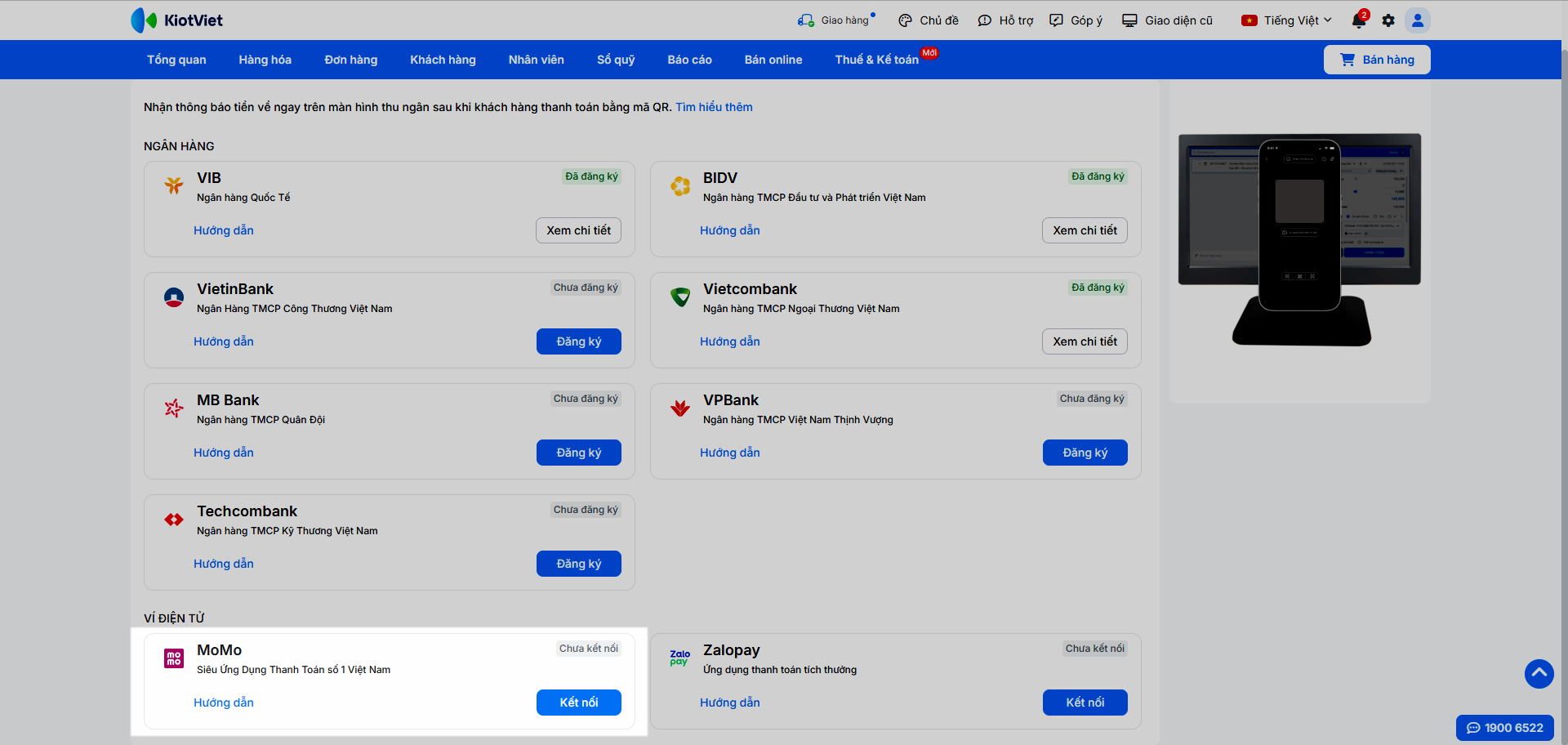1568x745 pixels.
Task: Register VietinBank with Đăng ký
Action: [x=579, y=341]
